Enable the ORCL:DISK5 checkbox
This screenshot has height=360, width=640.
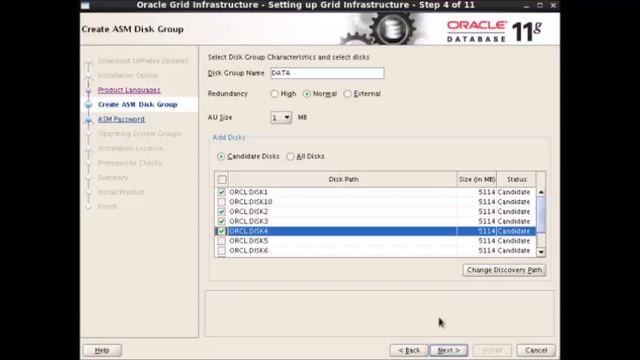click(222, 241)
